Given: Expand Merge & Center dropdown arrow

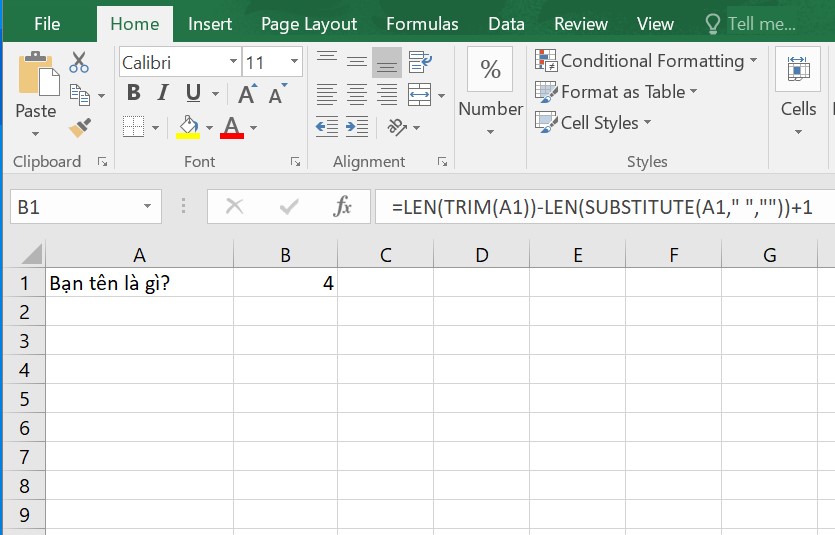Looking at the screenshot, I should pyautogui.click(x=441, y=96).
